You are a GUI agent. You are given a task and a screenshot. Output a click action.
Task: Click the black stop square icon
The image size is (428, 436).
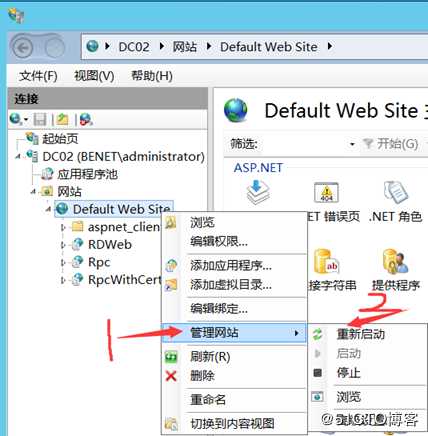(318, 373)
